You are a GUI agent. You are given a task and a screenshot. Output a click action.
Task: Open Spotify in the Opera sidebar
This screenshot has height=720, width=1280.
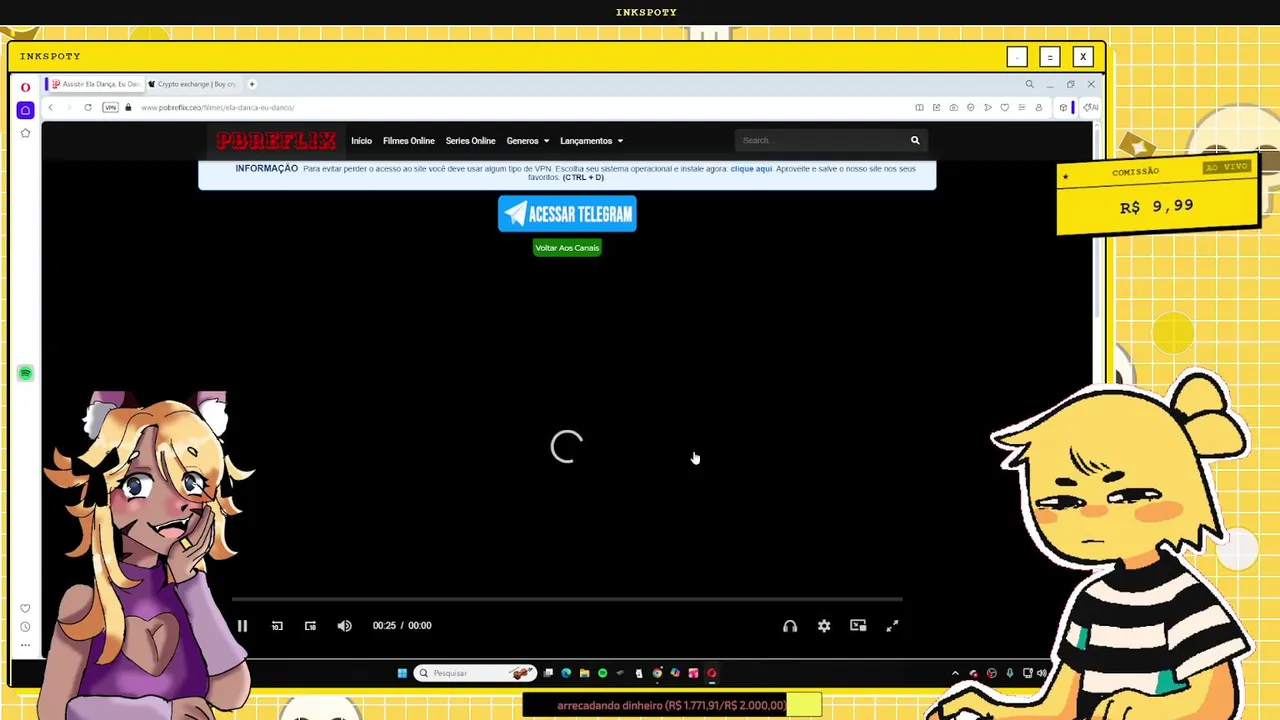(25, 373)
